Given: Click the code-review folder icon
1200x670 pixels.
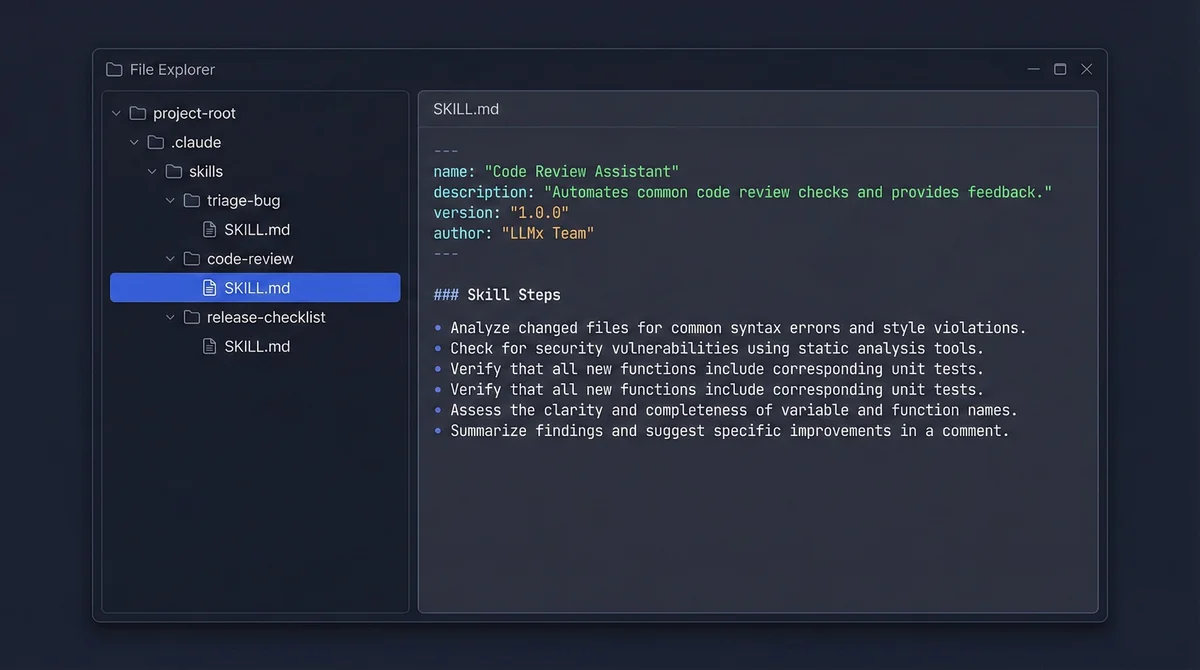Looking at the screenshot, I should pos(192,258).
